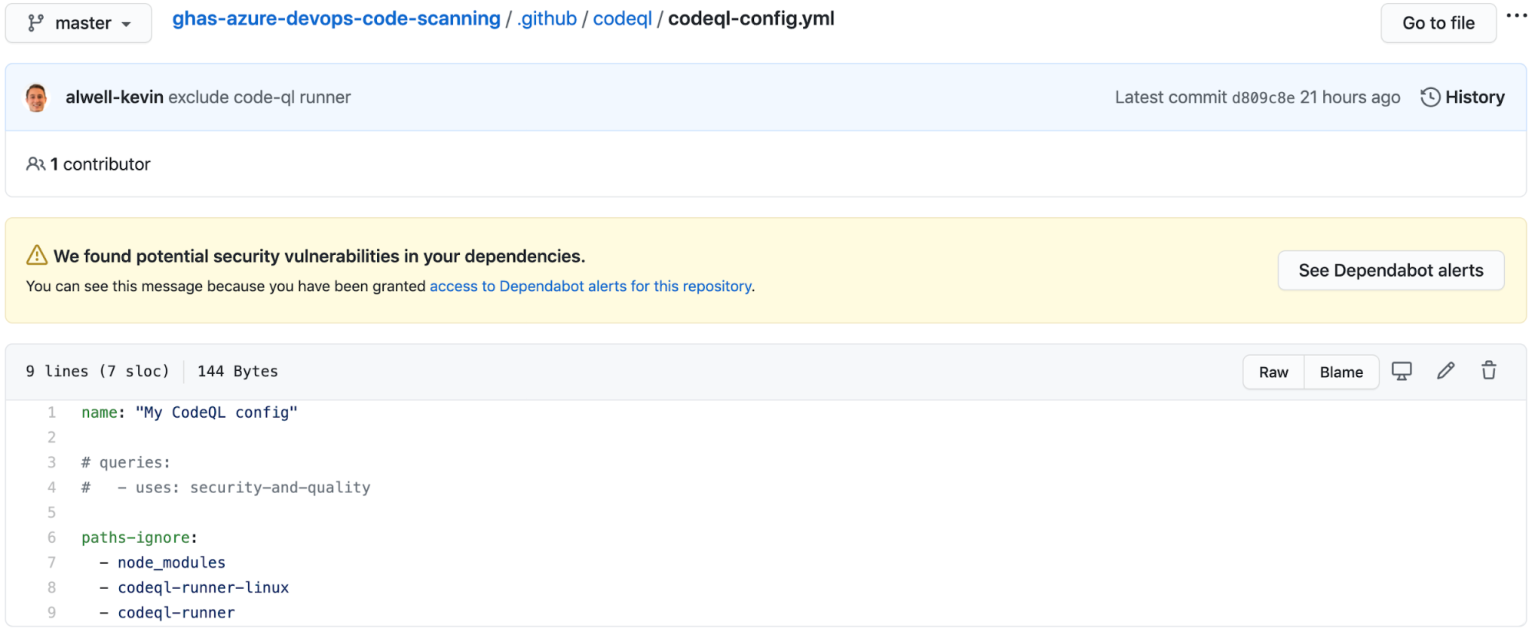The height and width of the screenshot is (632, 1535).
Task: Navigate to the .github folder breadcrumb
Action: pyautogui.click(x=546, y=19)
